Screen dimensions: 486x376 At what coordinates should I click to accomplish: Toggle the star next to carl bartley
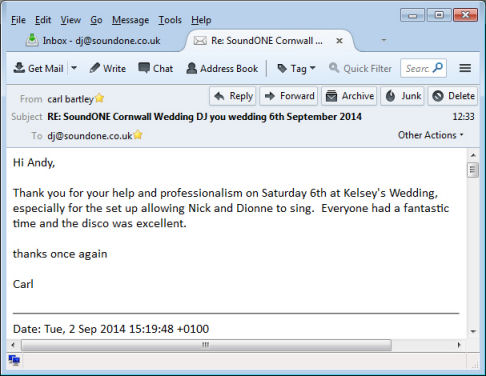point(99,98)
